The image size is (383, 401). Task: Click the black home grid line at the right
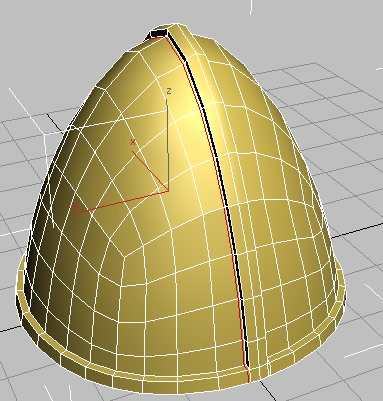357,231
